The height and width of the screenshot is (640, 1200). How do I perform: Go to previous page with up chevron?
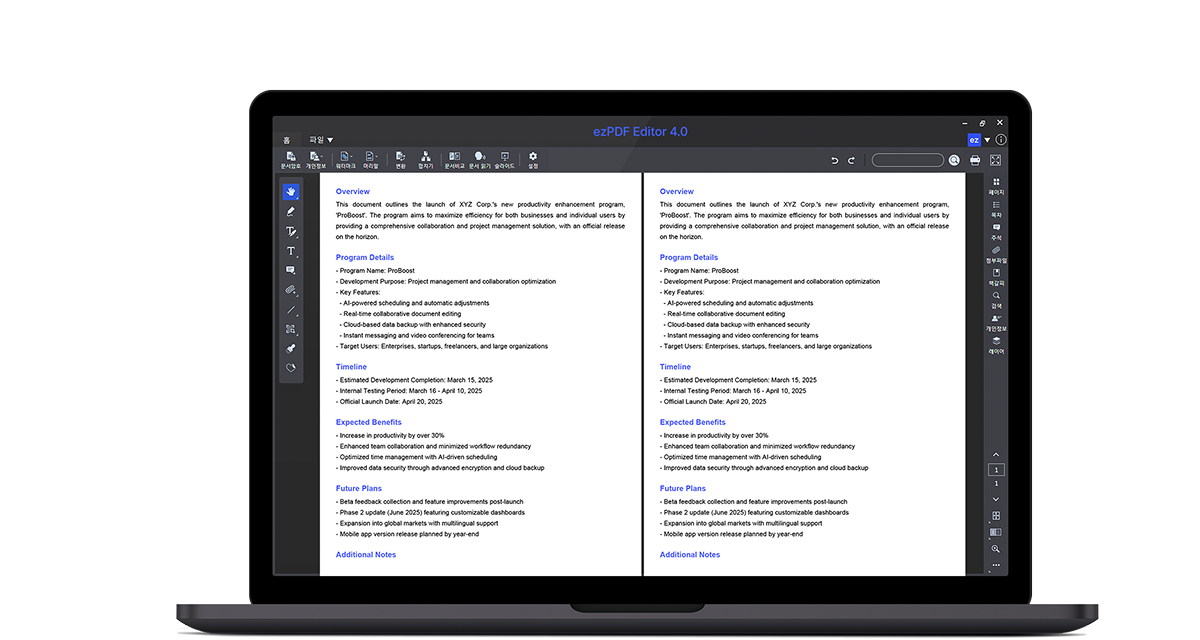[996, 455]
